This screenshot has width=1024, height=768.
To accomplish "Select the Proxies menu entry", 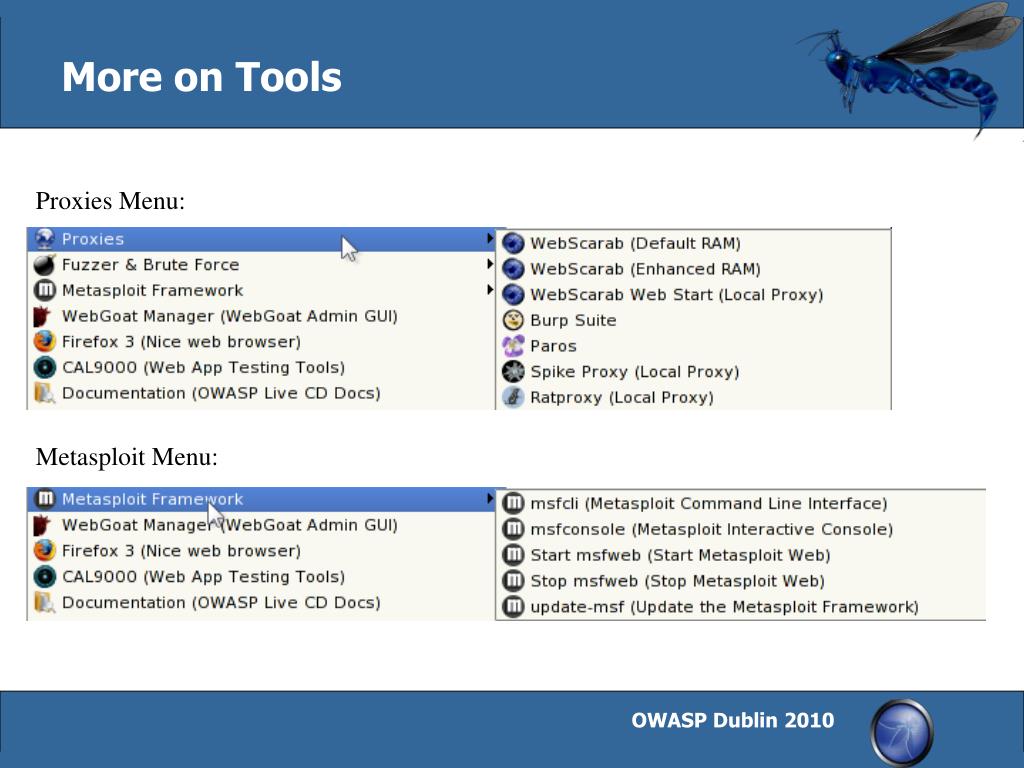I will (261, 239).
